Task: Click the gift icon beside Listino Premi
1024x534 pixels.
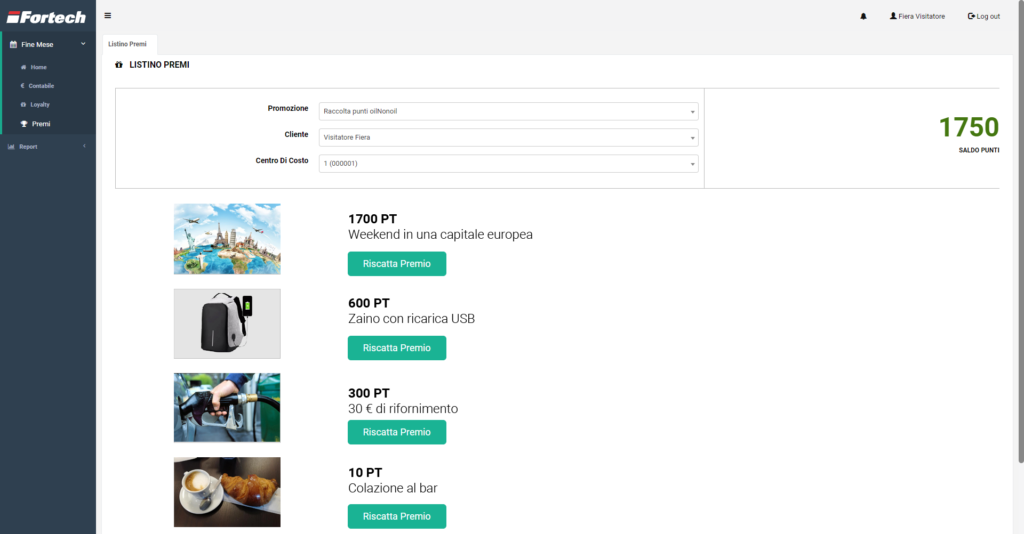Action: 119,65
